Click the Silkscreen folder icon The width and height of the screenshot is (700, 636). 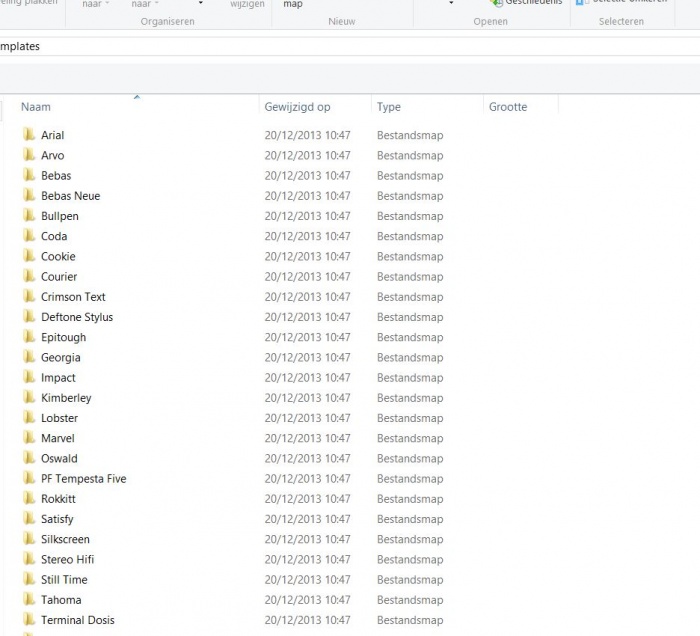29,538
